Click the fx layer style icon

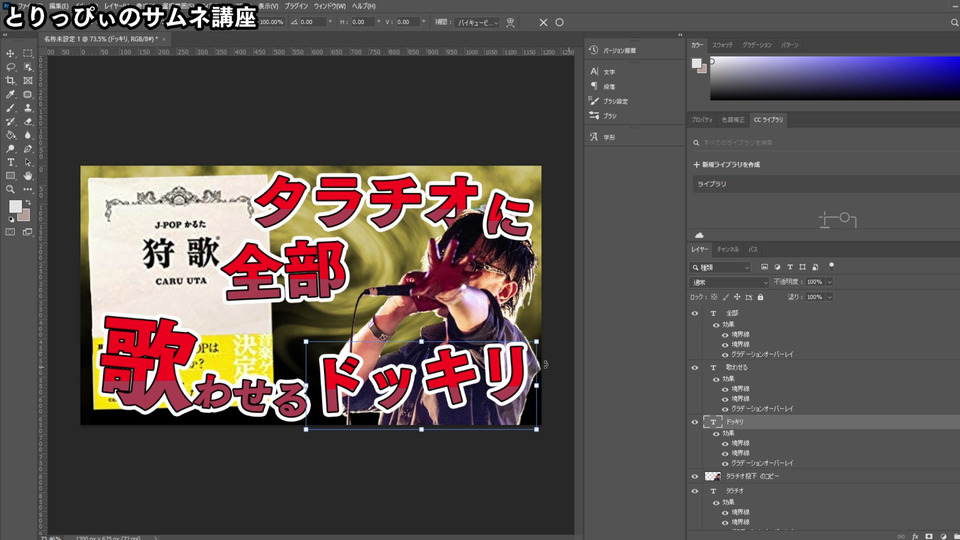click(x=915, y=536)
